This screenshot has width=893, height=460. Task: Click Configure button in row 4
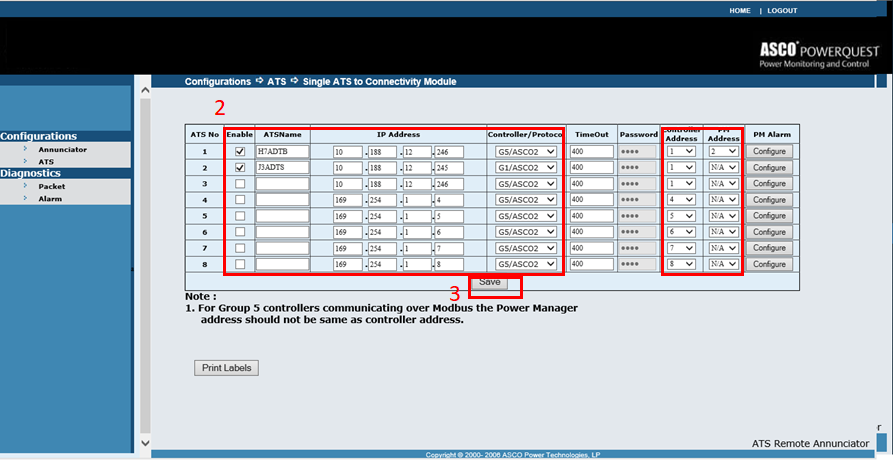coord(769,200)
